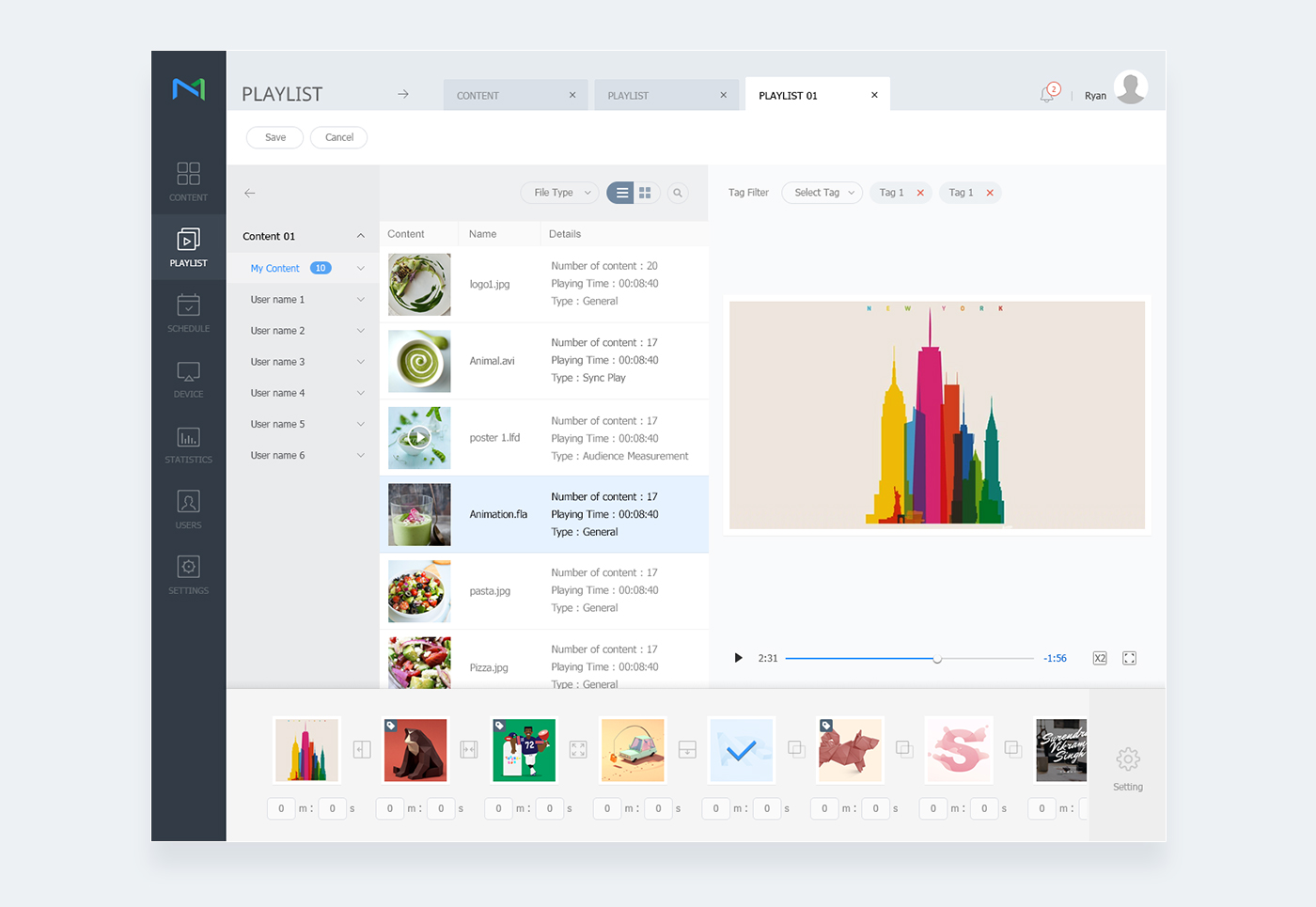Click the M logo at top left

pos(188,88)
